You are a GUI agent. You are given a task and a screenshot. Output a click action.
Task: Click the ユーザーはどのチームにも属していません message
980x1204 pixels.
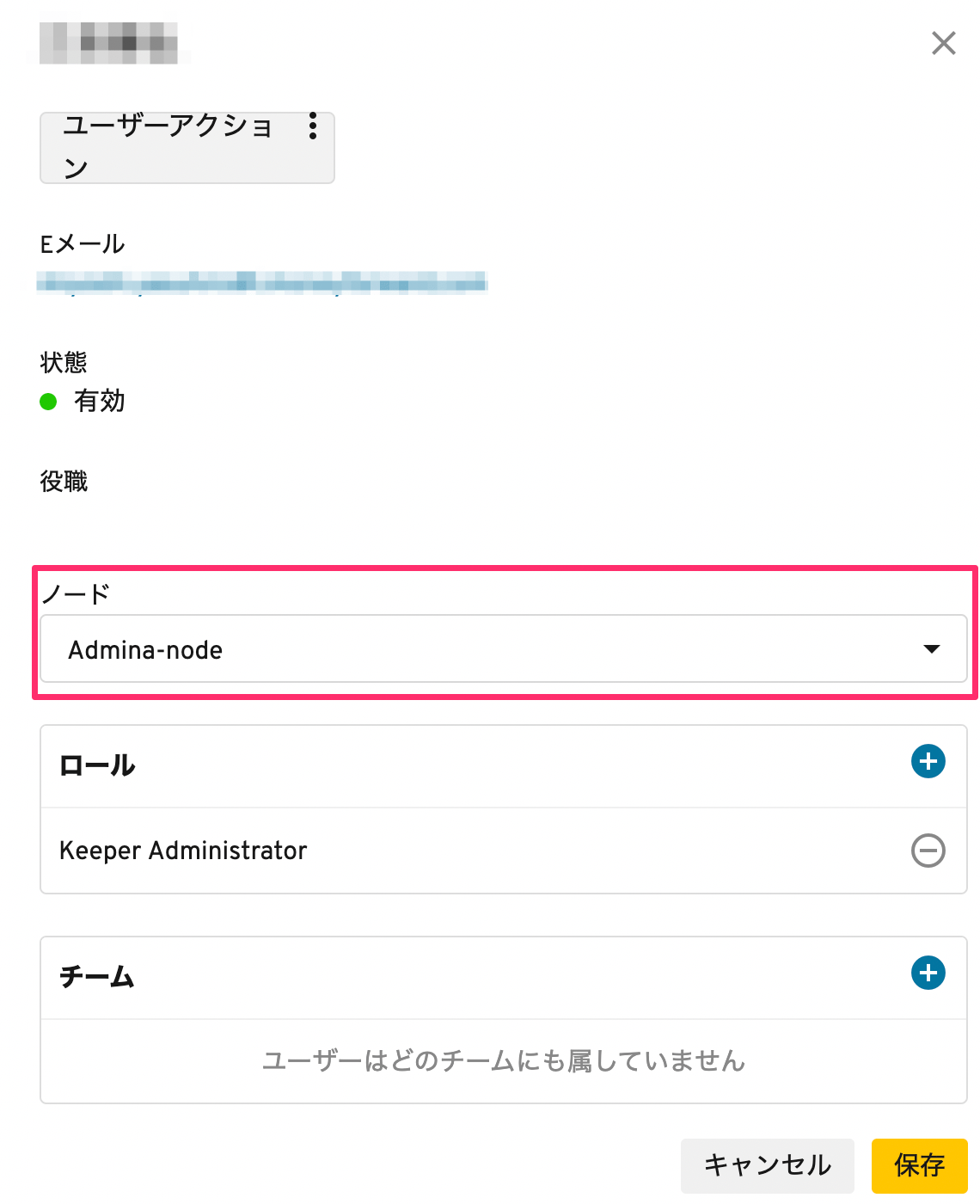(x=504, y=1061)
